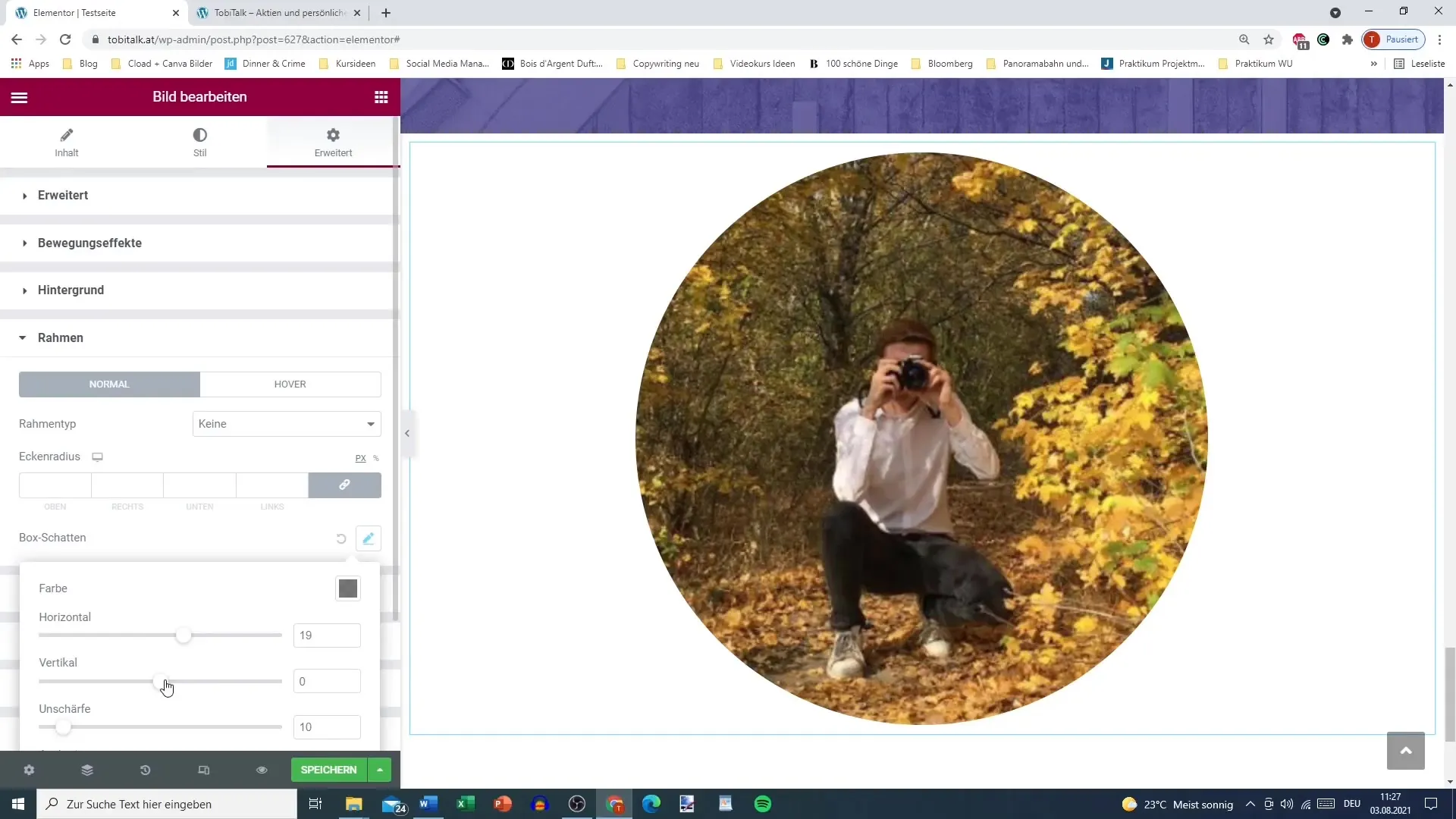This screenshot has height=819, width=1456.
Task: Open the widgets grid panel
Action: [x=381, y=97]
